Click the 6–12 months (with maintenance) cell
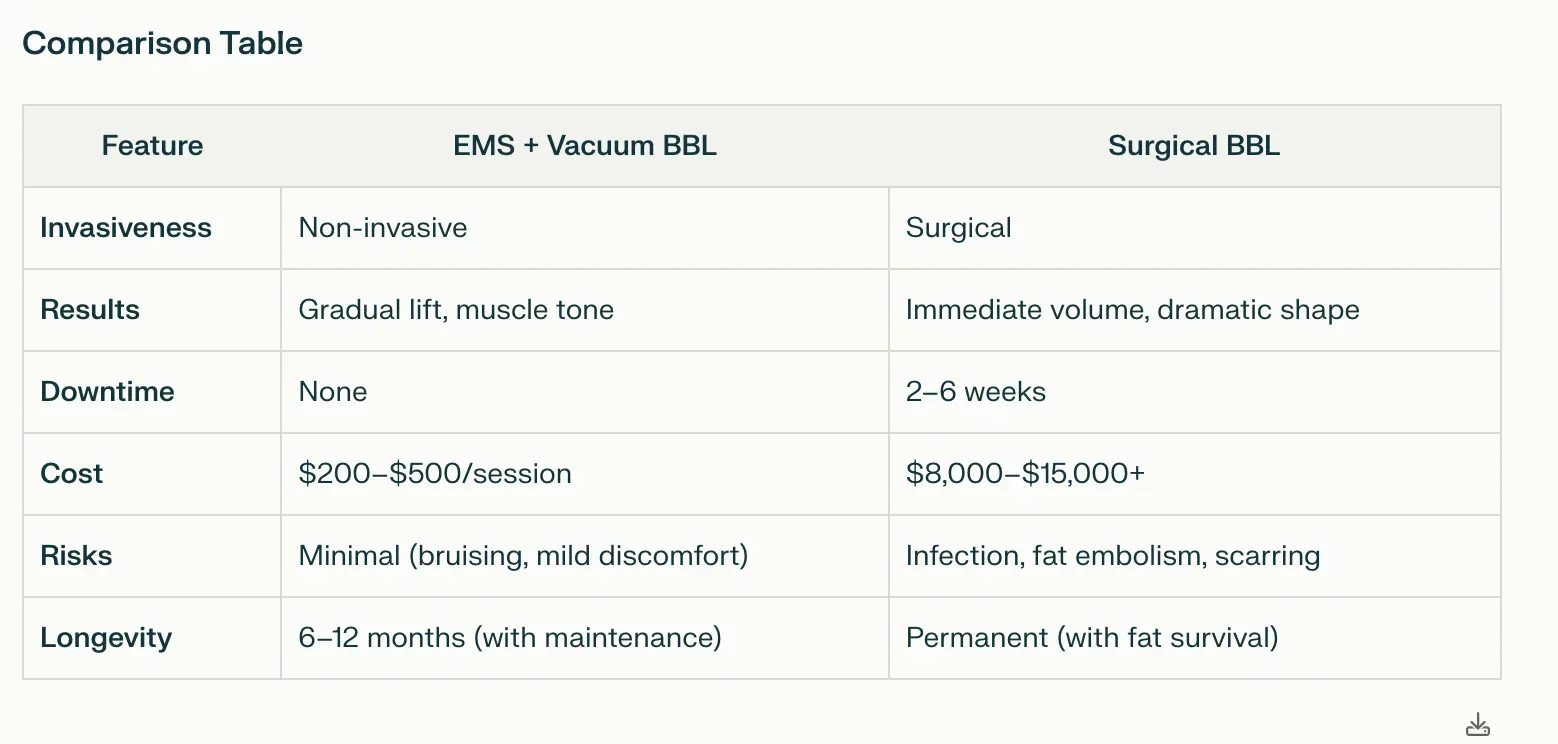 tap(585, 638)
